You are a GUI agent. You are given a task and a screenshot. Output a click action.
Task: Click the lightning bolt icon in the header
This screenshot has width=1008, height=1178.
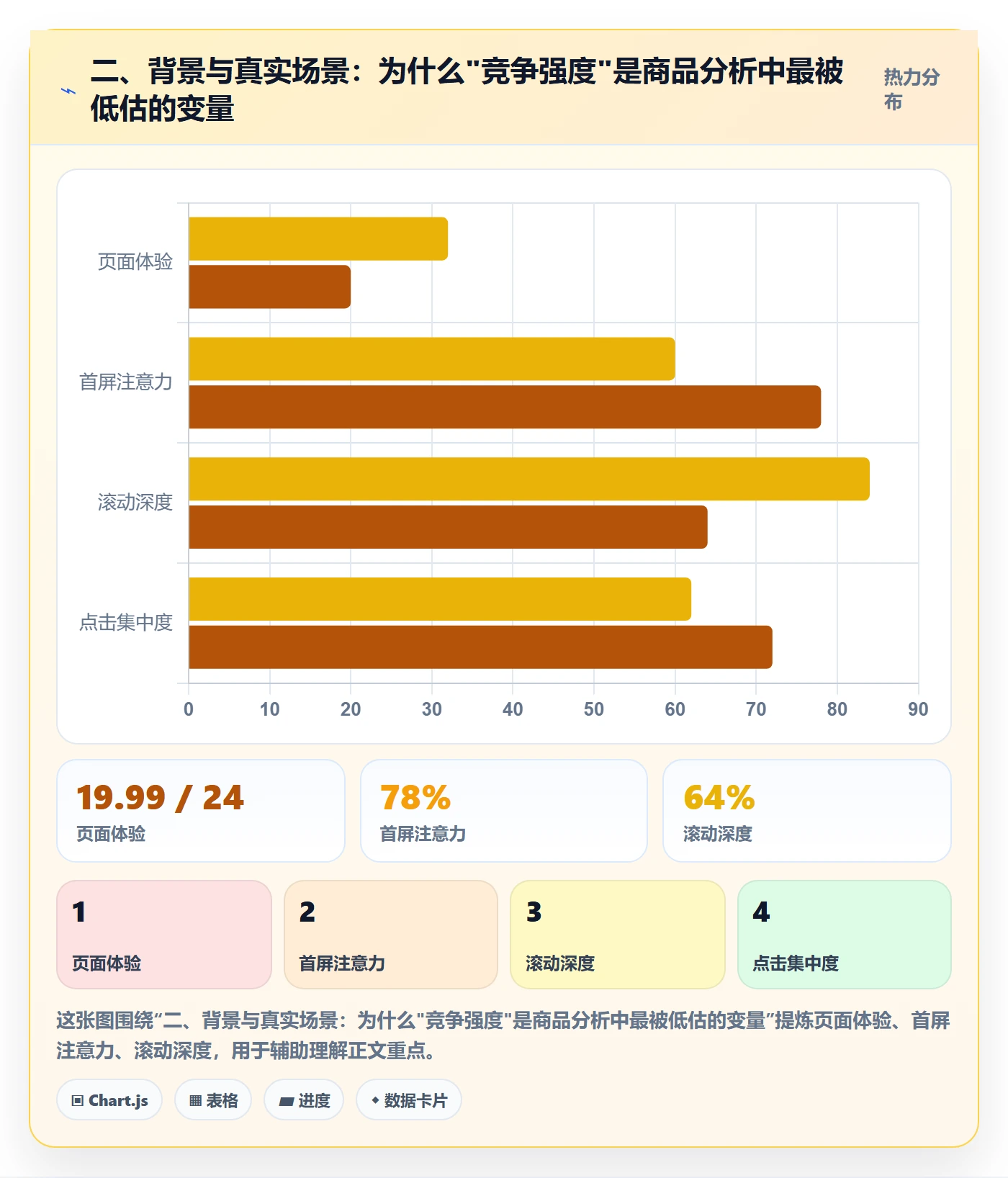tap(68, 91)
